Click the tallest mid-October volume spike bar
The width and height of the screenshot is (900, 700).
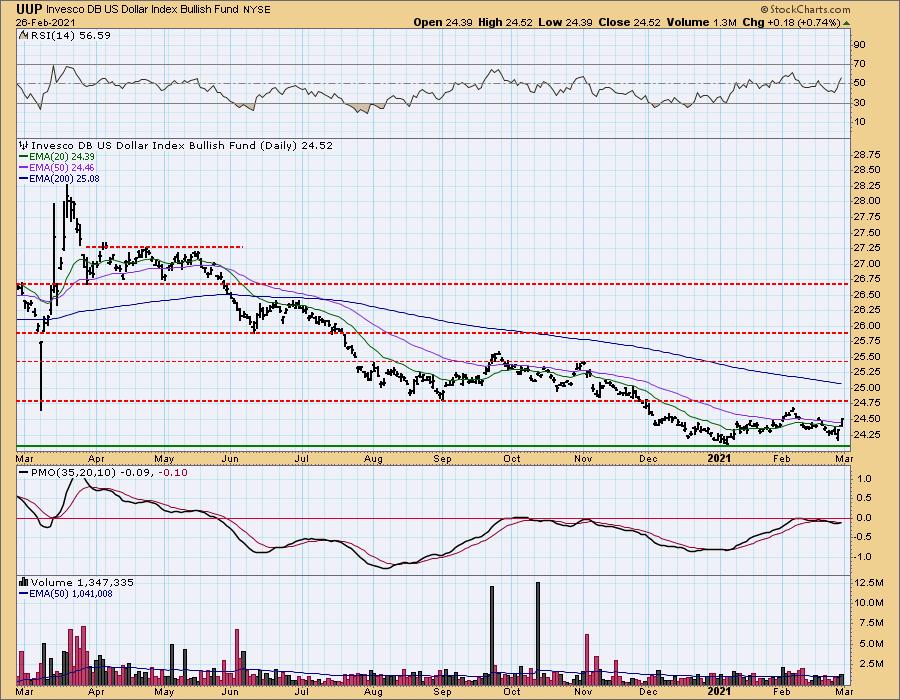(x=538, y=633)
